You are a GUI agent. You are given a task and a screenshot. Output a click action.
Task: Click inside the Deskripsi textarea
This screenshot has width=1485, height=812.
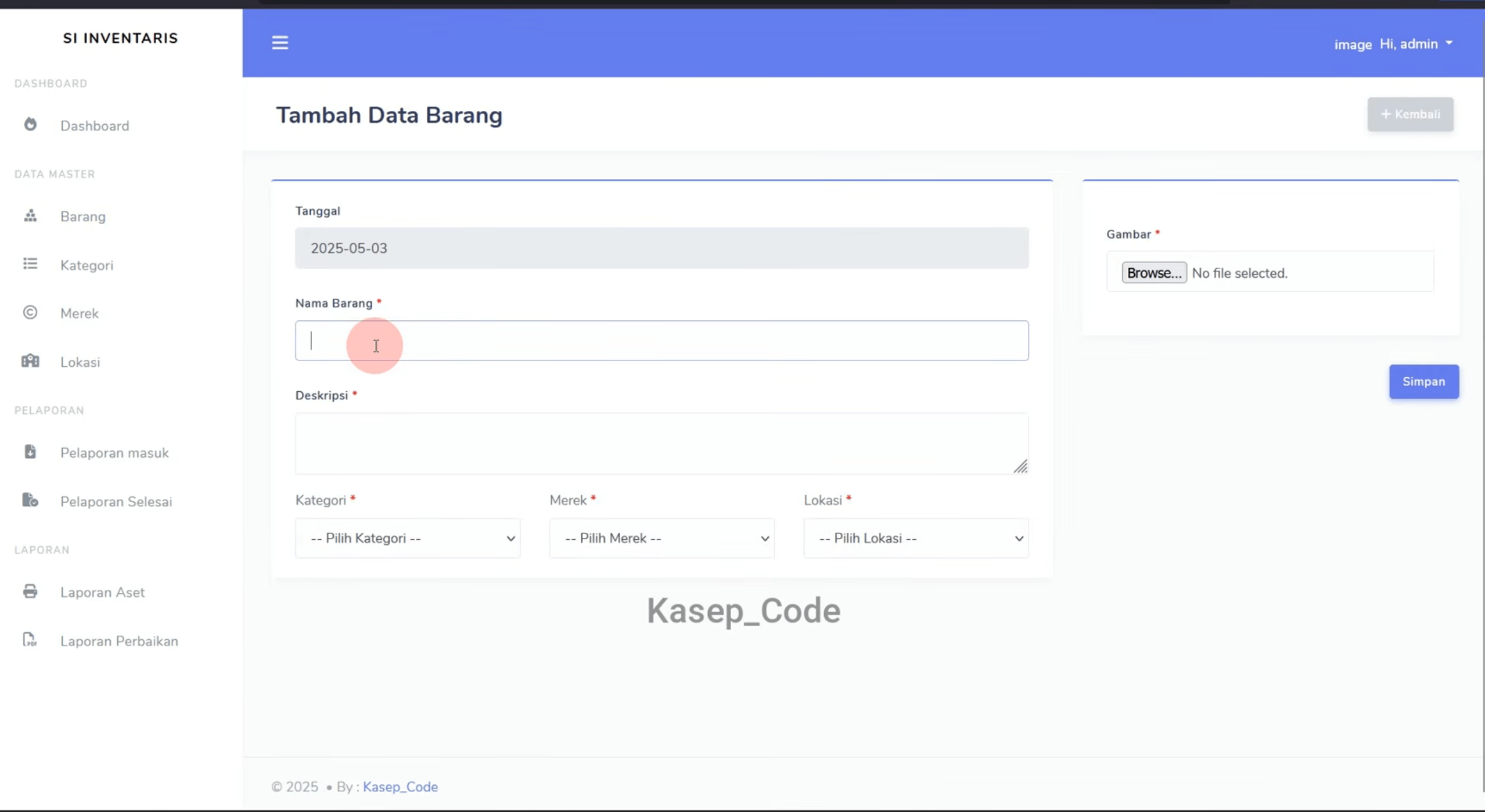[x=661, y=443]
